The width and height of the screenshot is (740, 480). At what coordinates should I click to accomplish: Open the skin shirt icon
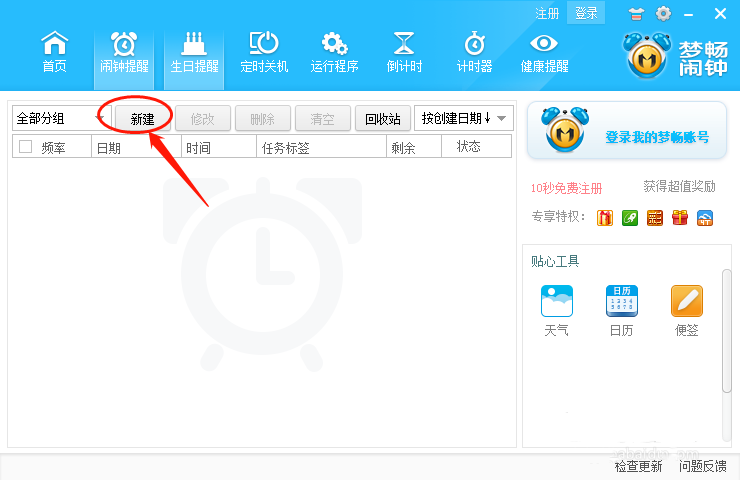(x=636, y=14)
